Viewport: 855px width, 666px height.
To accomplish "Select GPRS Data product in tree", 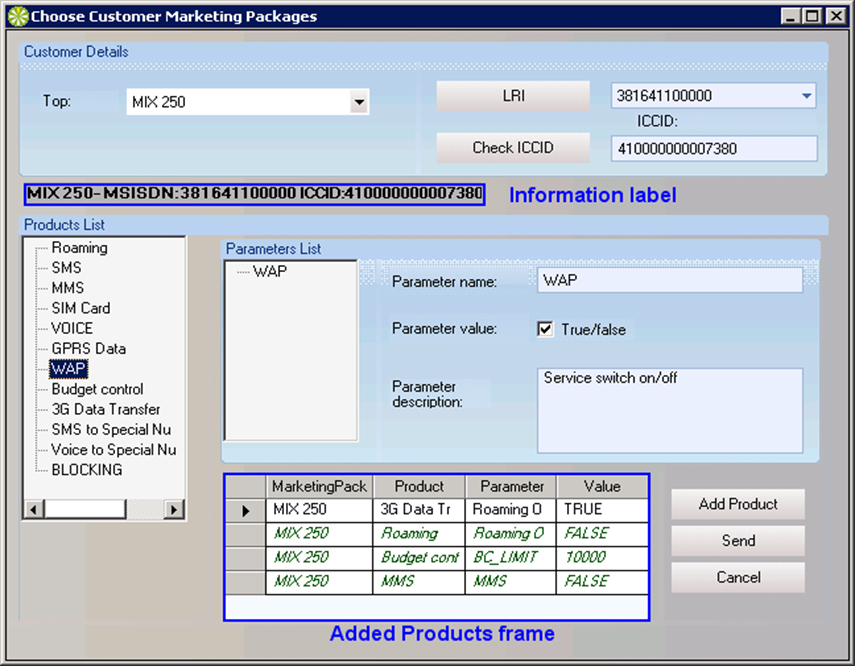I will [x=88, y=349].
